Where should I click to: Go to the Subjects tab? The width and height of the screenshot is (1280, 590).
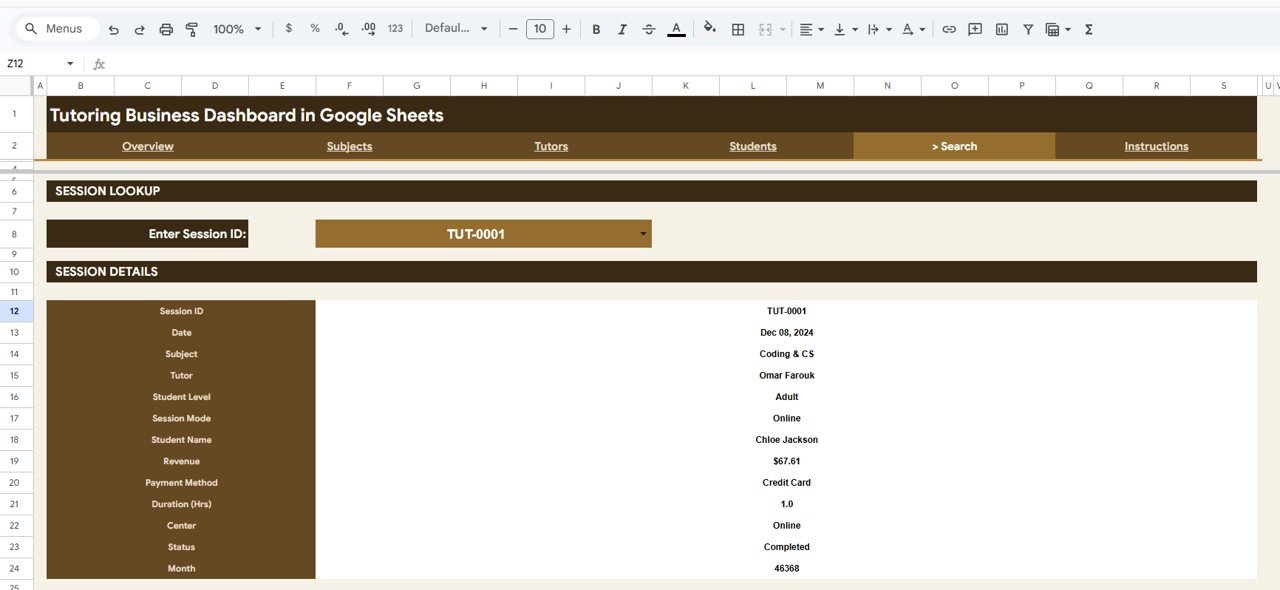(349, 146)
